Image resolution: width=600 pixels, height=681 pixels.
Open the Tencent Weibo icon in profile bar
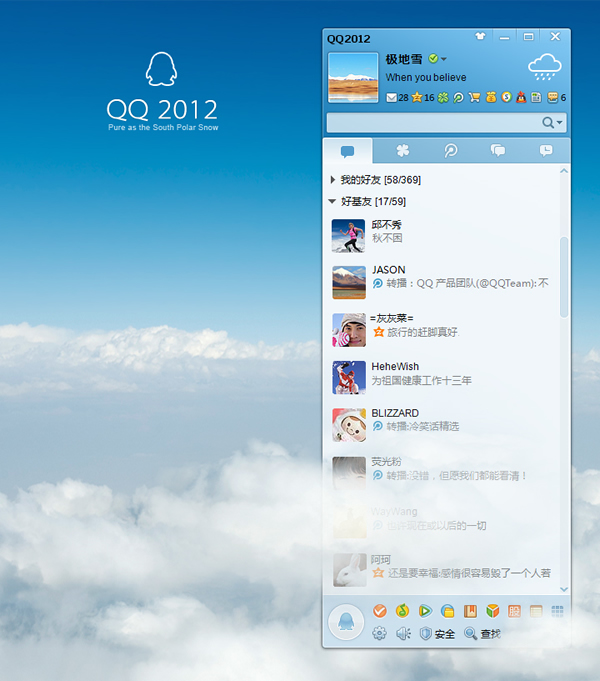[458, 97]
